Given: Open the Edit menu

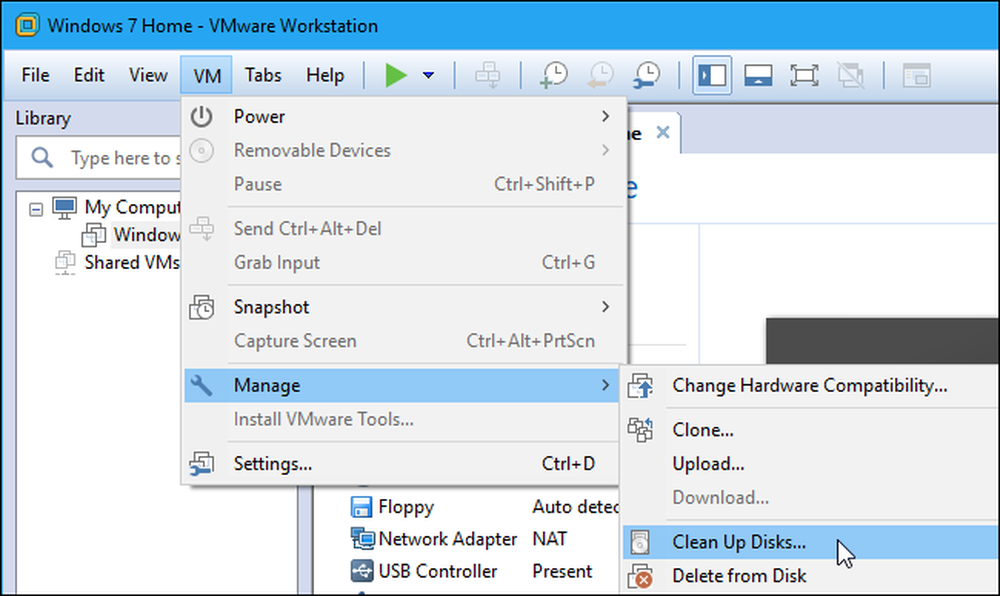Looking at the screenshot, I should [89, 75].
